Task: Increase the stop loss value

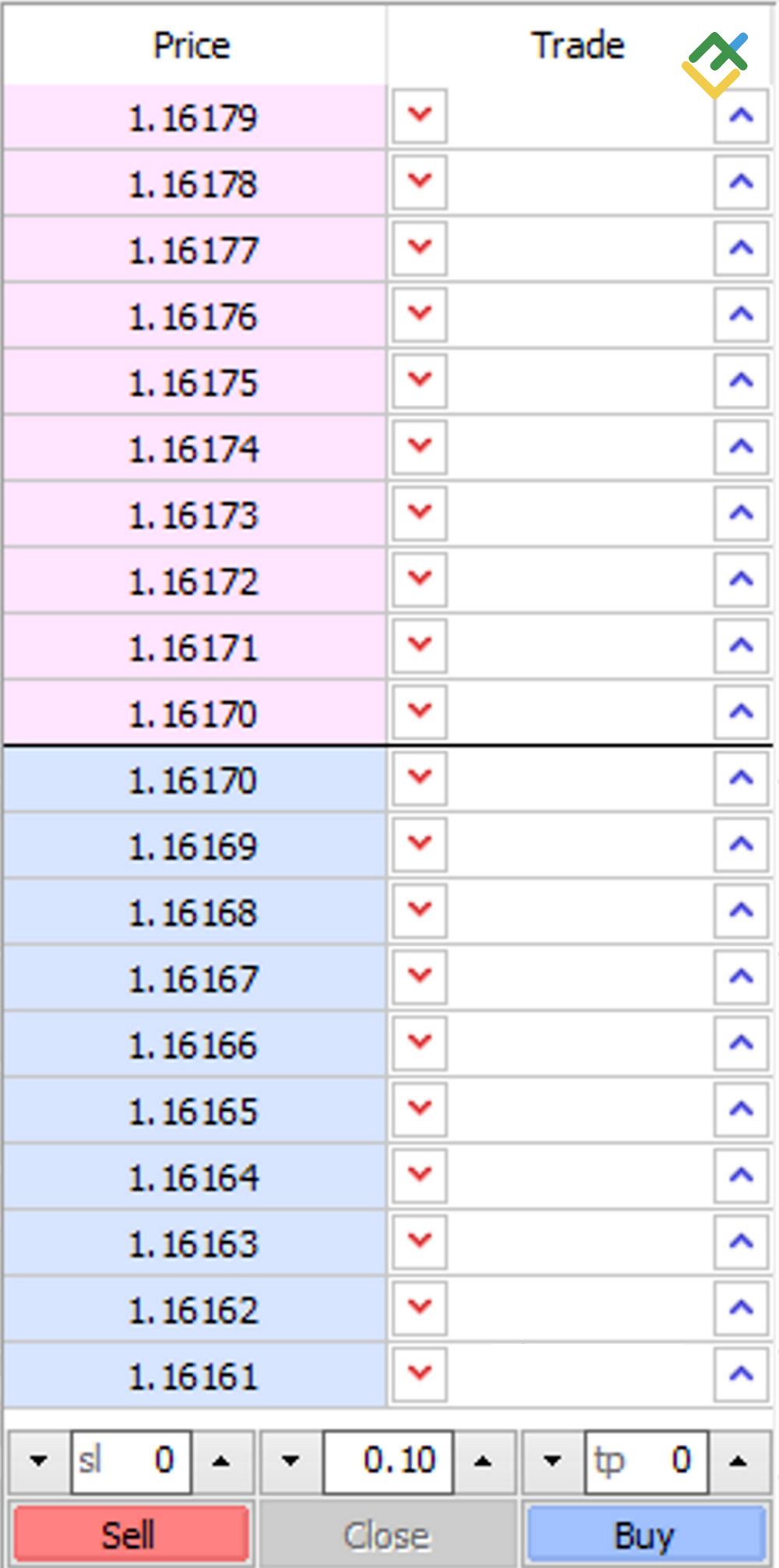Action: point(221,1461)
